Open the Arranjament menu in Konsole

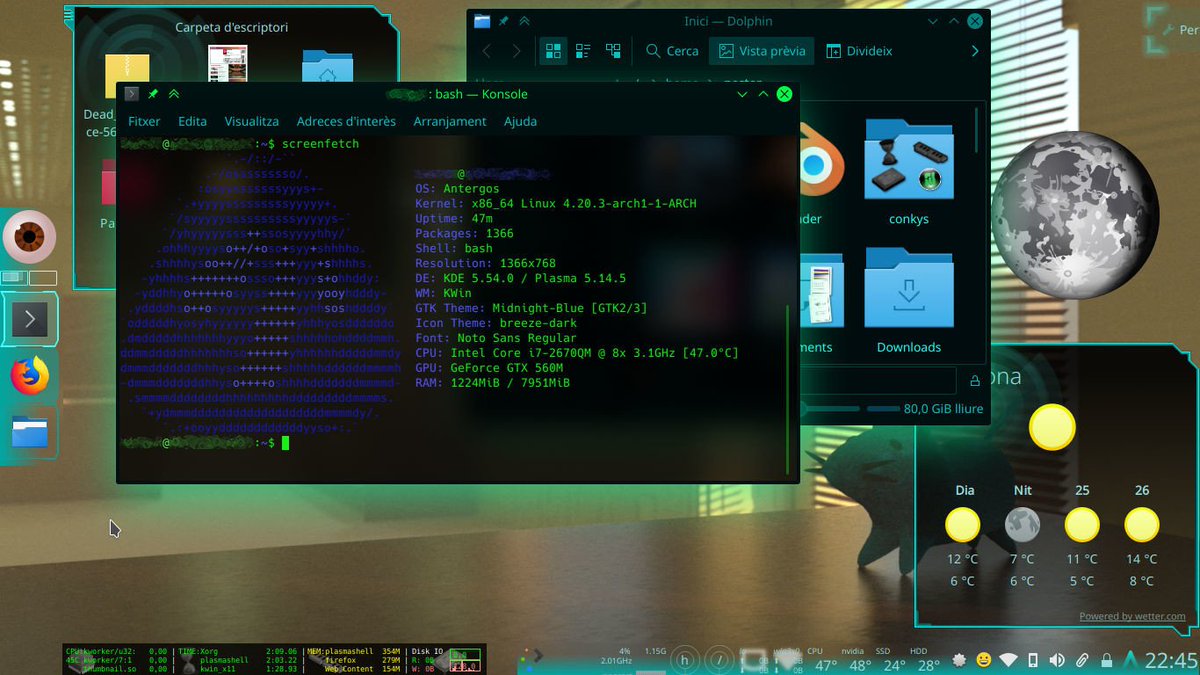[450, 121]
